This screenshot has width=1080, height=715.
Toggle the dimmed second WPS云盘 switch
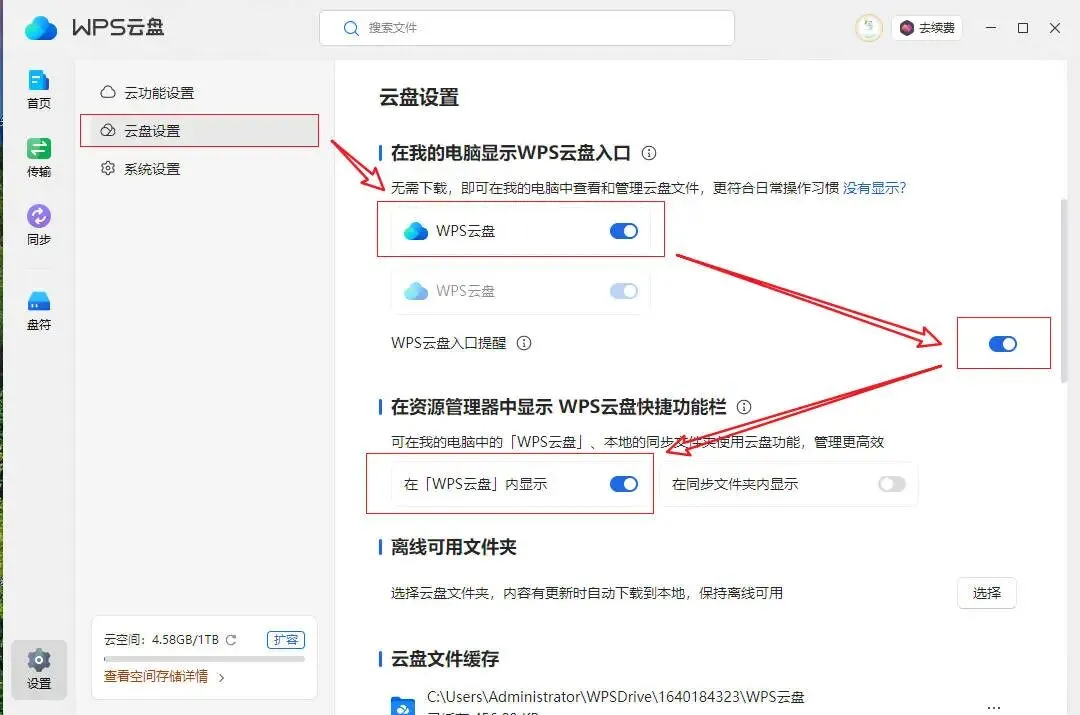tap(624, 291)
